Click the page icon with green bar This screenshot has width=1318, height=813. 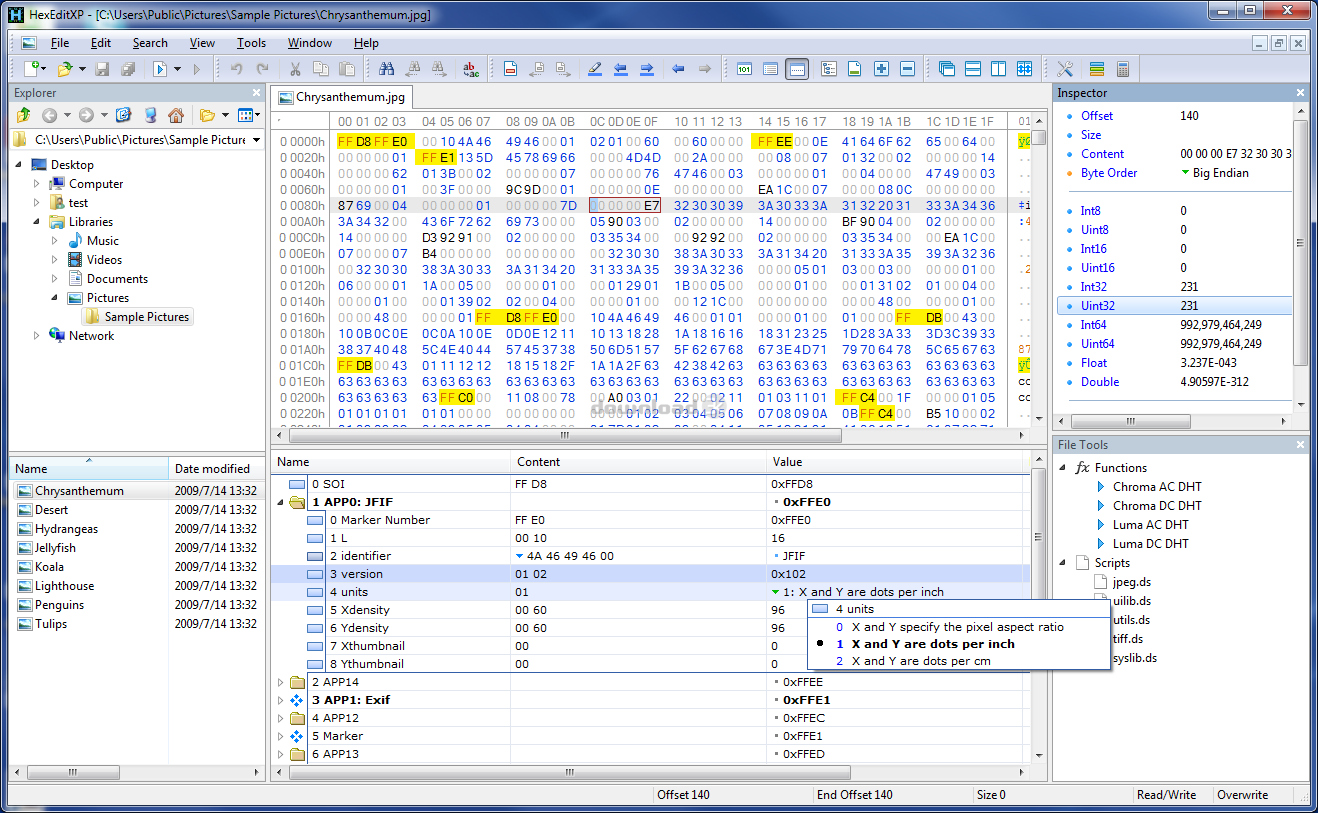855,69
